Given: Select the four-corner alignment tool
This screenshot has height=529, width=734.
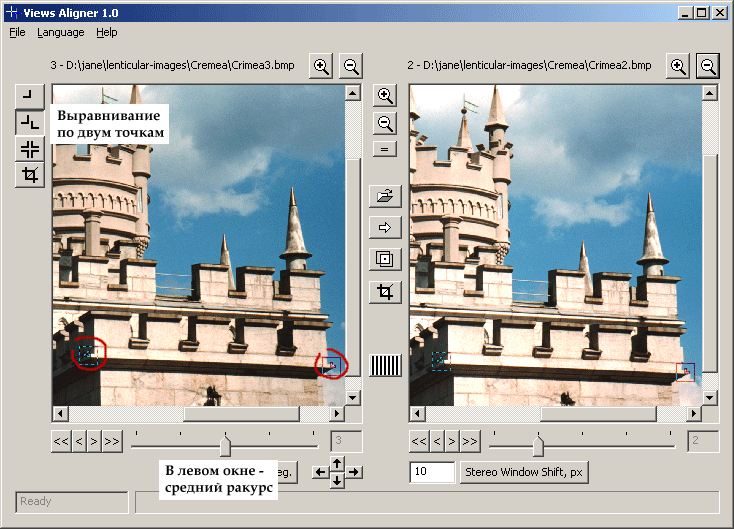Looking at the screenshot, I should pyautogui.click(x=29, y=149).
